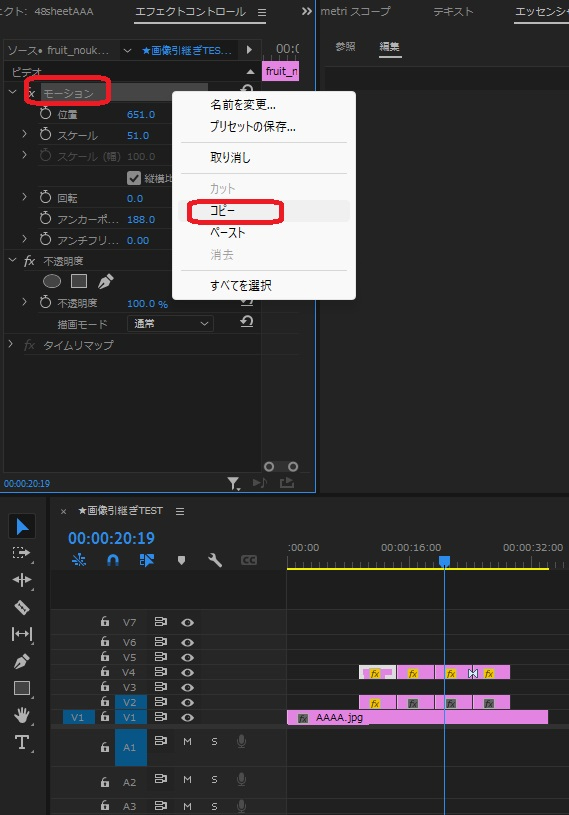Switch to テキスト panel tab

453,11
